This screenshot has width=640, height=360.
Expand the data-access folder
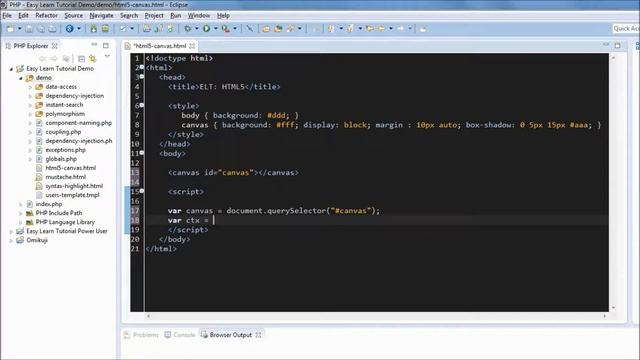tap(30, 87)
